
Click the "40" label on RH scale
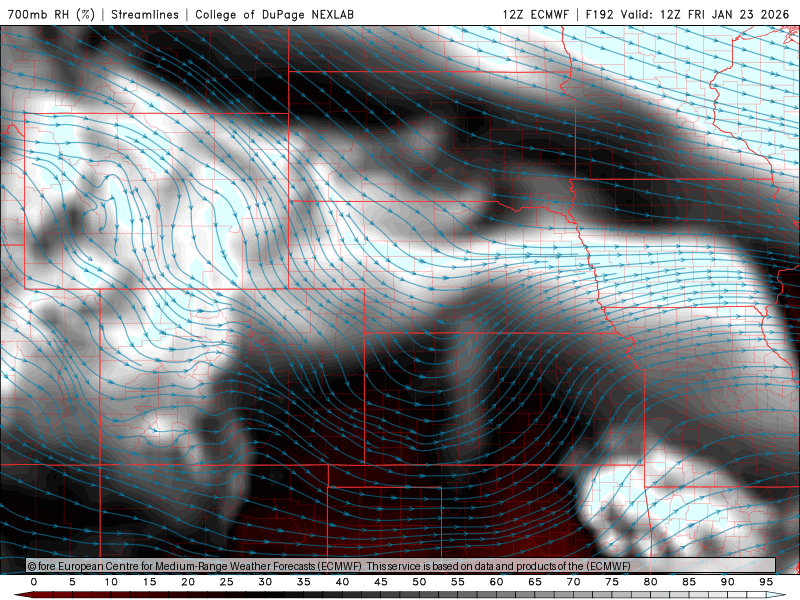[x=342, y=582]
